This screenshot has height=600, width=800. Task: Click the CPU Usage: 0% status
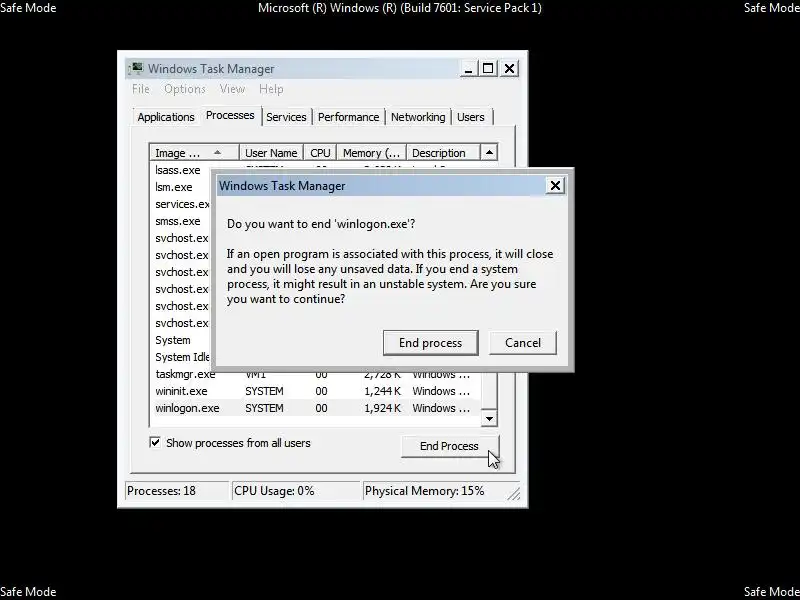[296, 491]
